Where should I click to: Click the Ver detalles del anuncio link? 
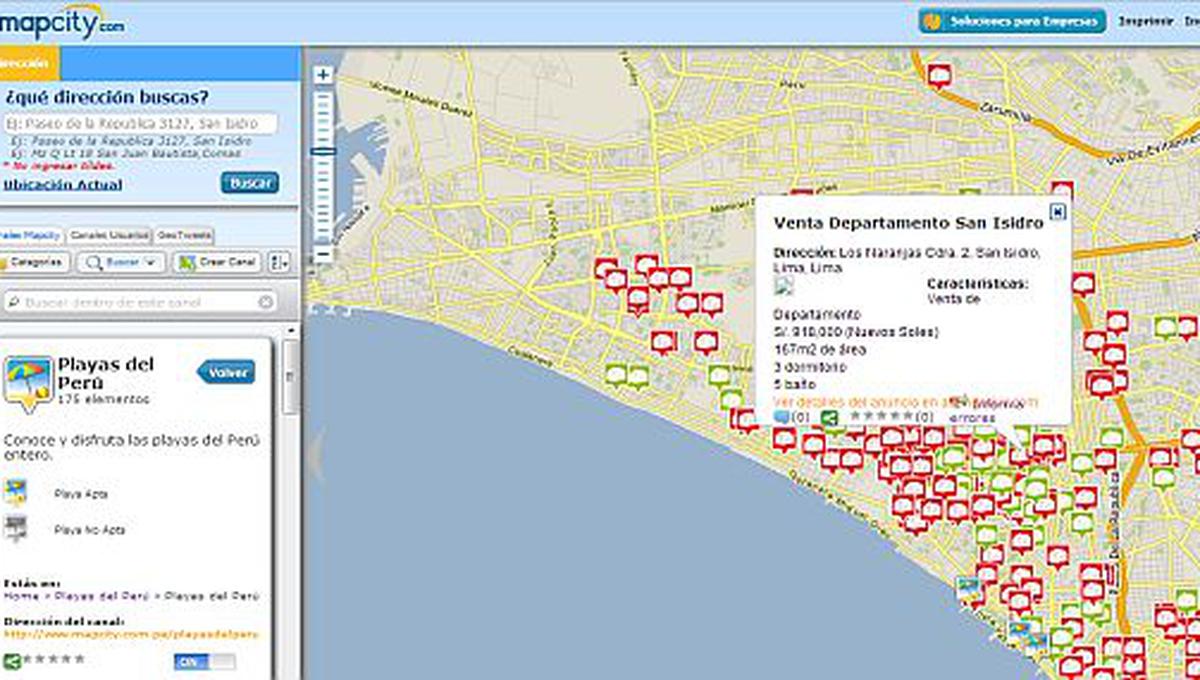(x=855, y=401)
